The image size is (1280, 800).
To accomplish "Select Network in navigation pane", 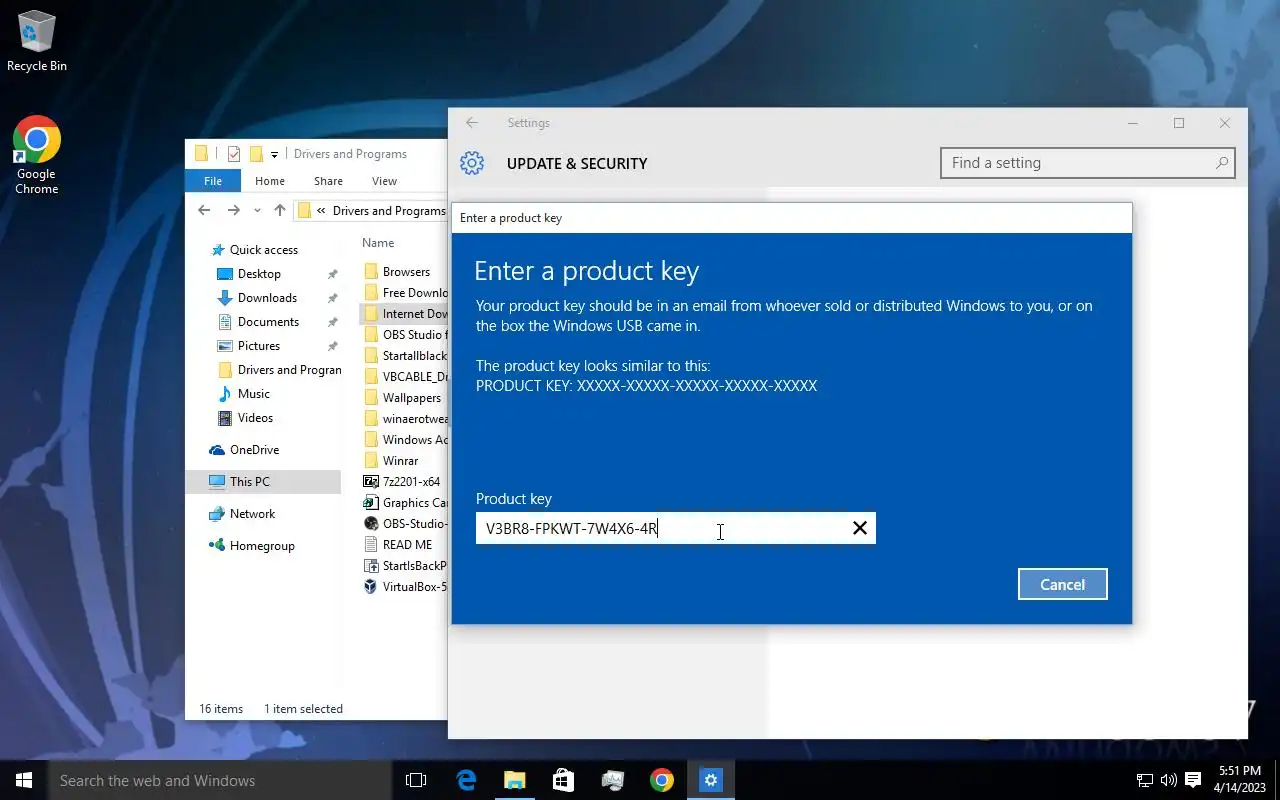I will (x=252, y=514).
